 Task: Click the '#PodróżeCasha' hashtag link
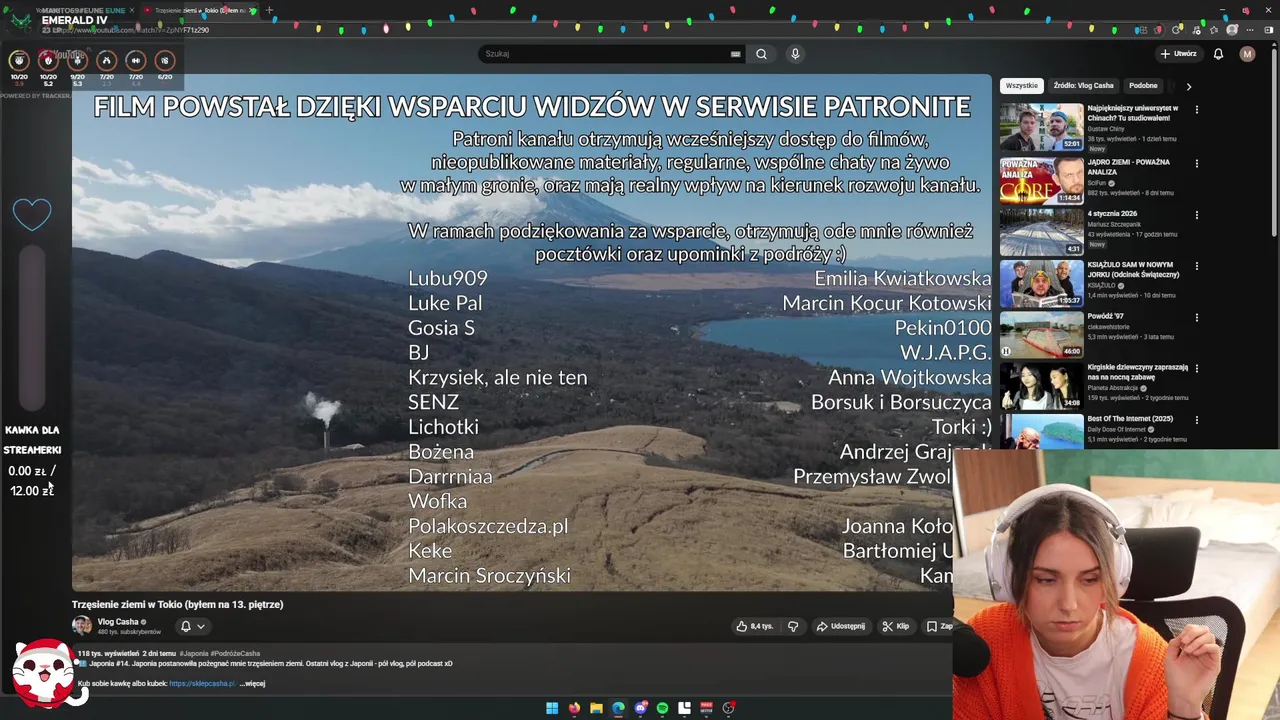tap(235, 653)
